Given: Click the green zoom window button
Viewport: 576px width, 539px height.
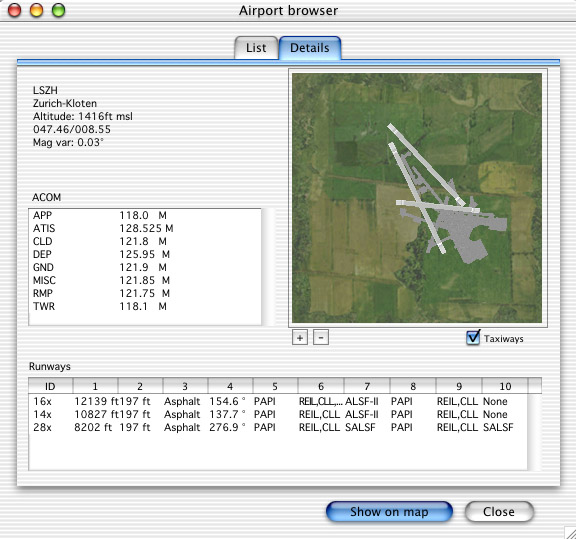Looking at the screenshot, I should (58, 10).
